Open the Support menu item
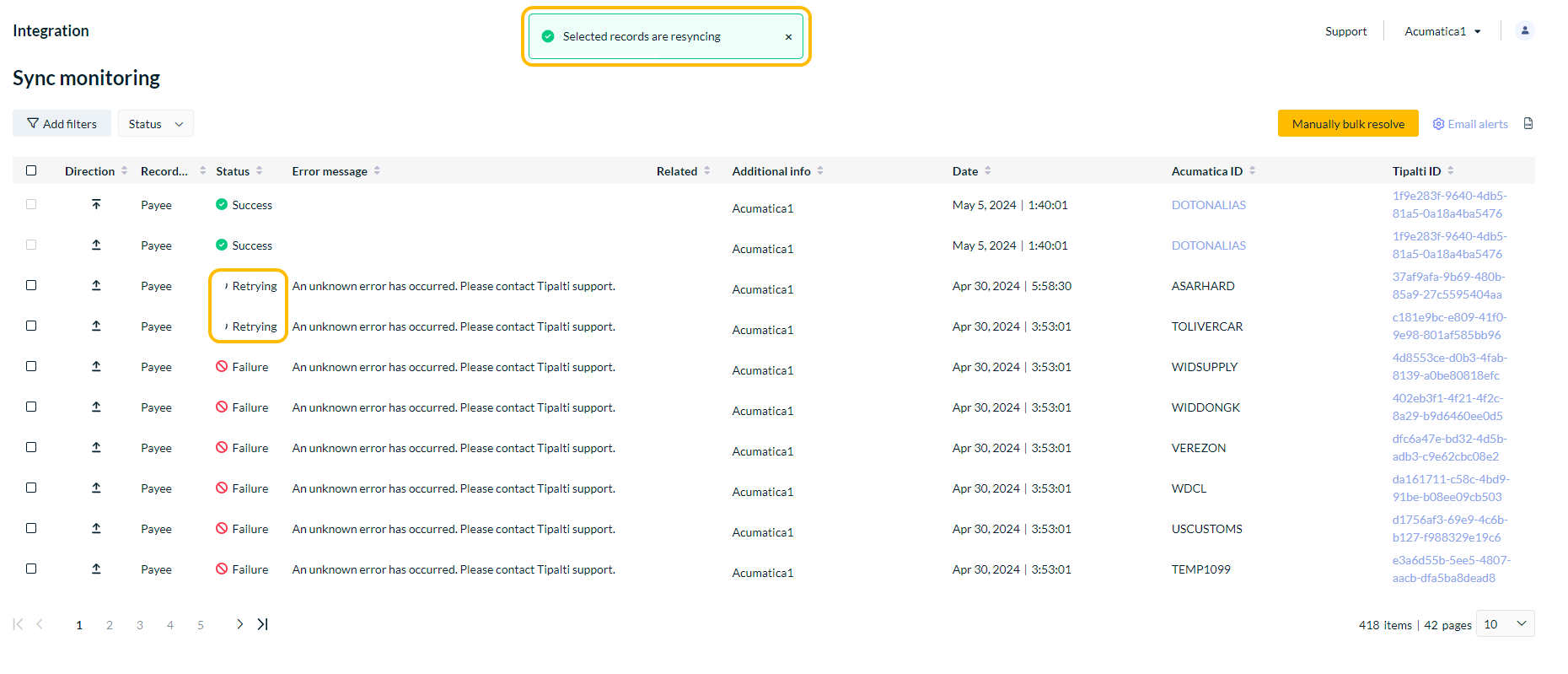 pos(1345,31)
